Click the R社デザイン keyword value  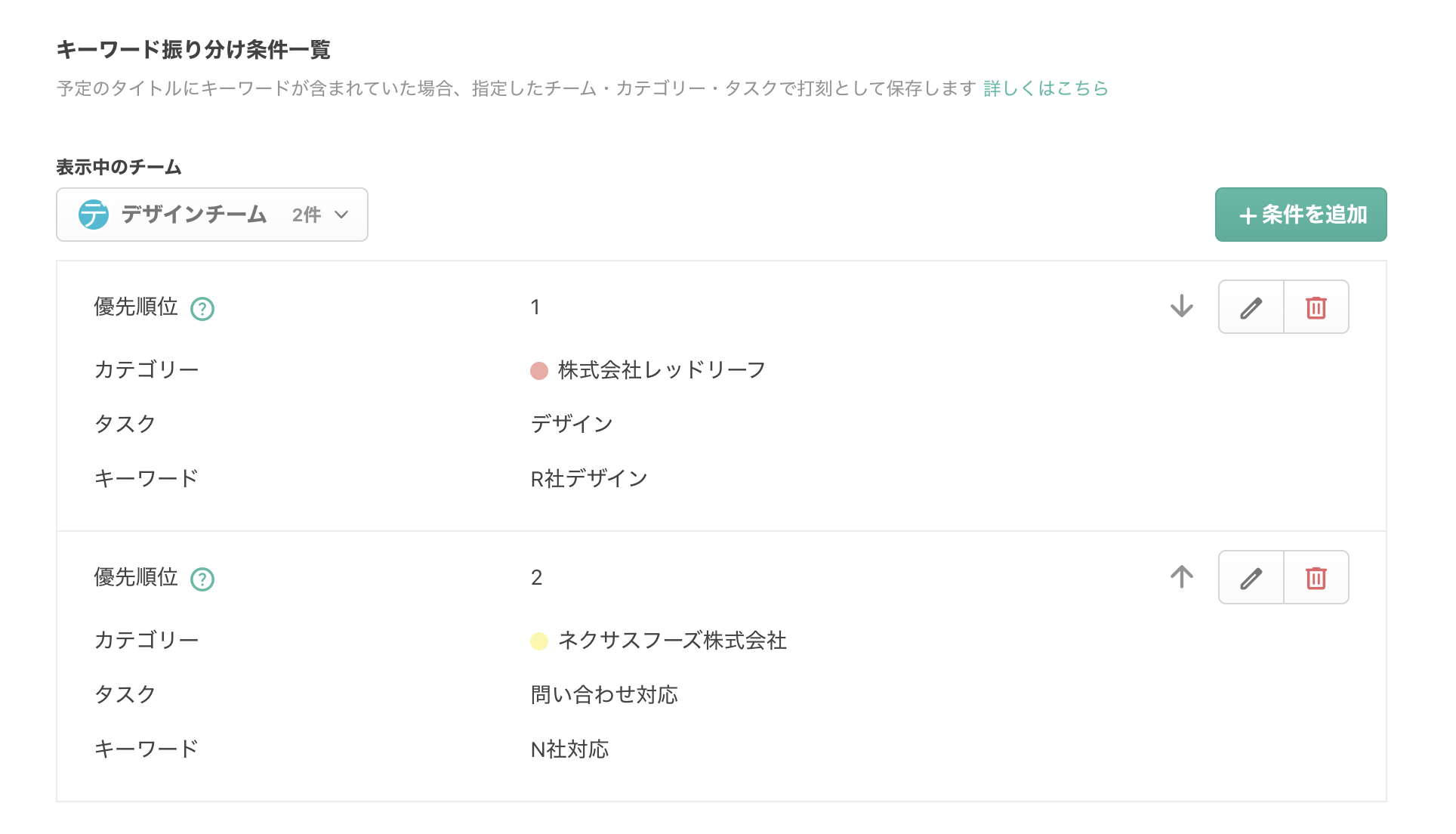(589, 477)
